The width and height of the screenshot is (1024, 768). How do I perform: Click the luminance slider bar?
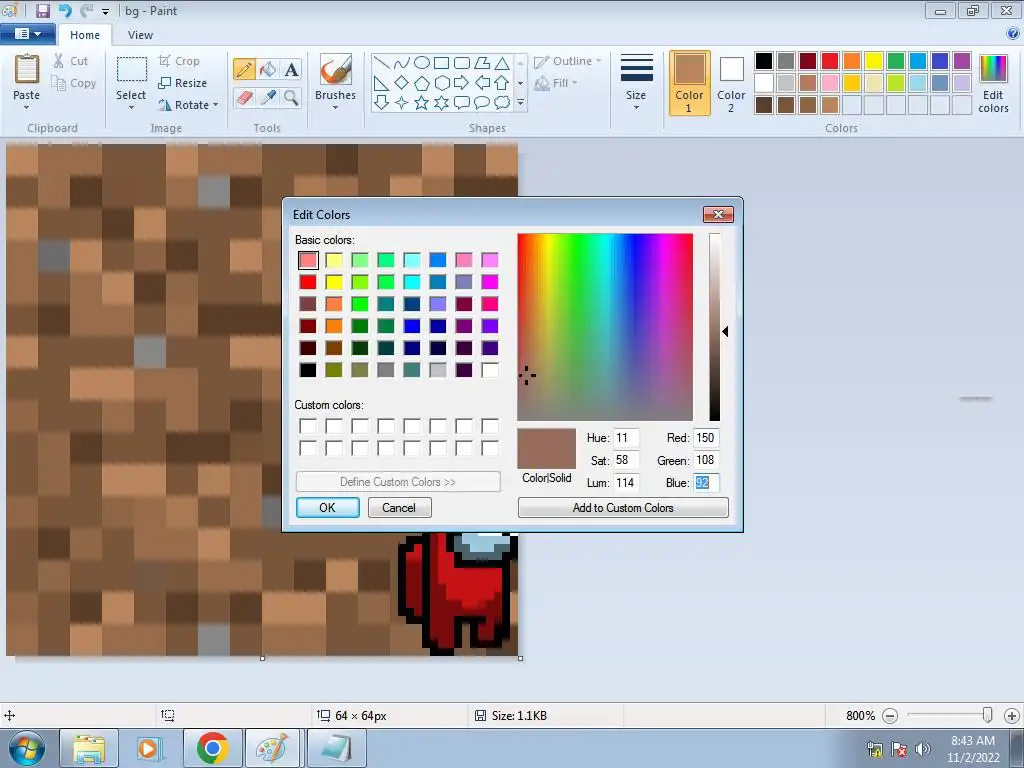point(715,327)
